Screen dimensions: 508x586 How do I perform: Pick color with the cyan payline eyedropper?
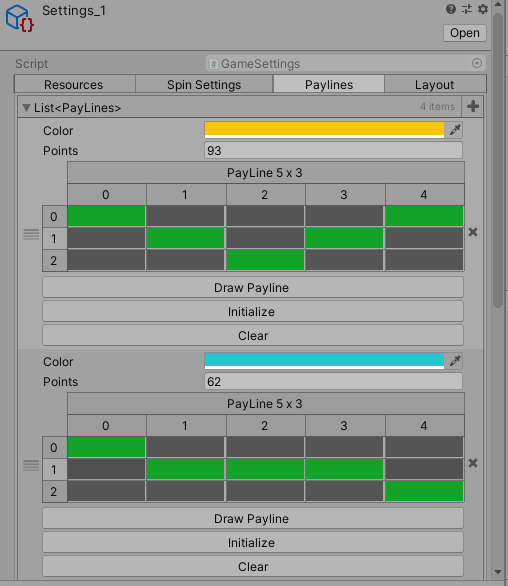coord(455,361)
